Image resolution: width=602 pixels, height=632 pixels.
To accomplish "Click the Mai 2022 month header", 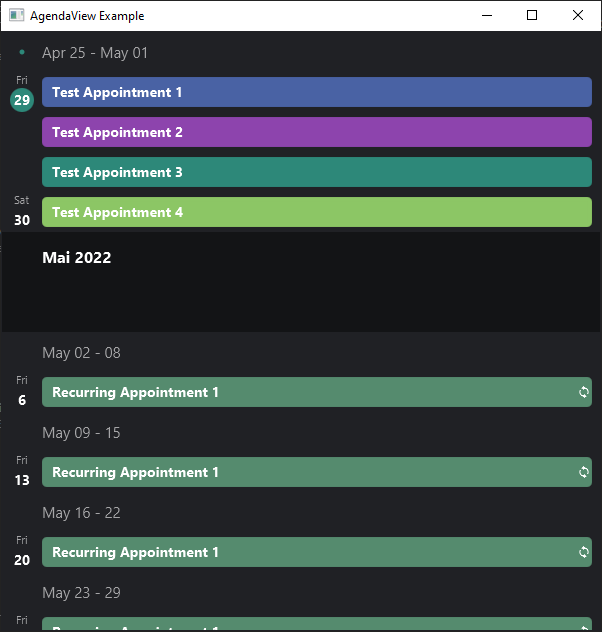I will (77, 258).
